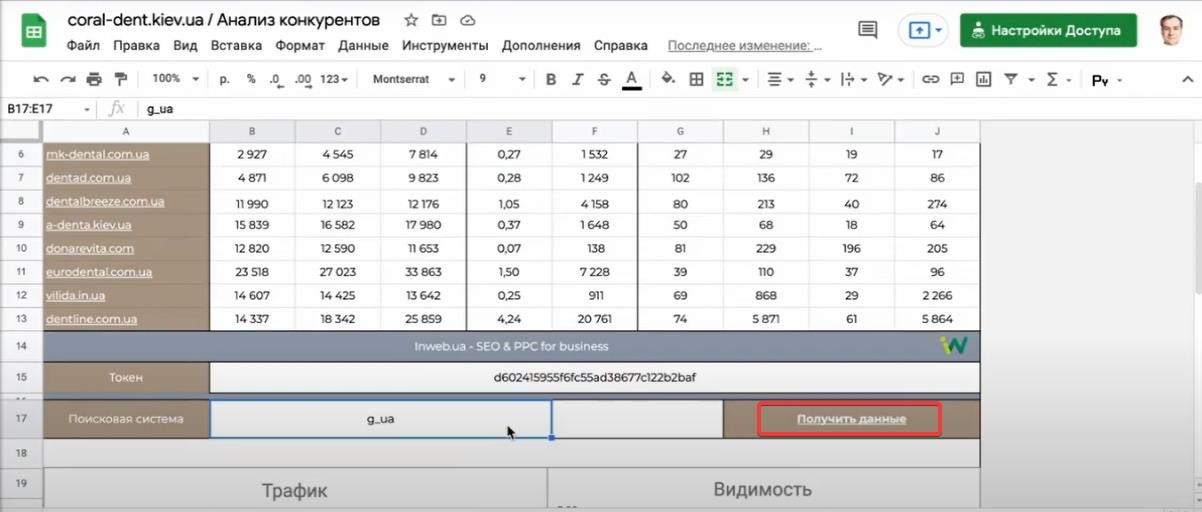Screen dimensions: 1202x512
Task: Open font size 9 dropdown
Action: 501,79
